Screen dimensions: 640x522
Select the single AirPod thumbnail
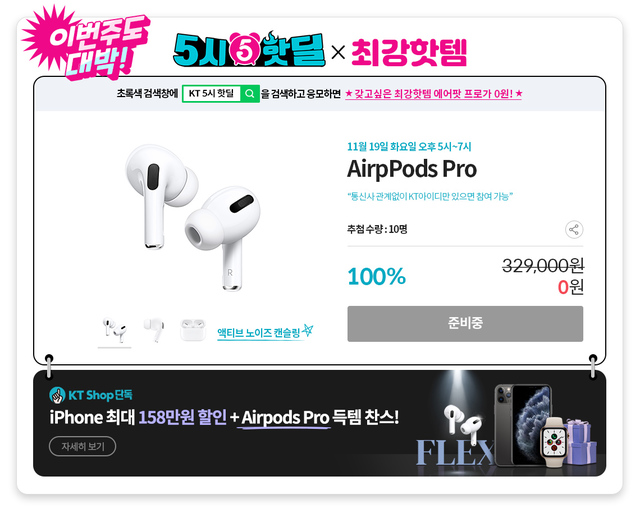tap(154, 330)
